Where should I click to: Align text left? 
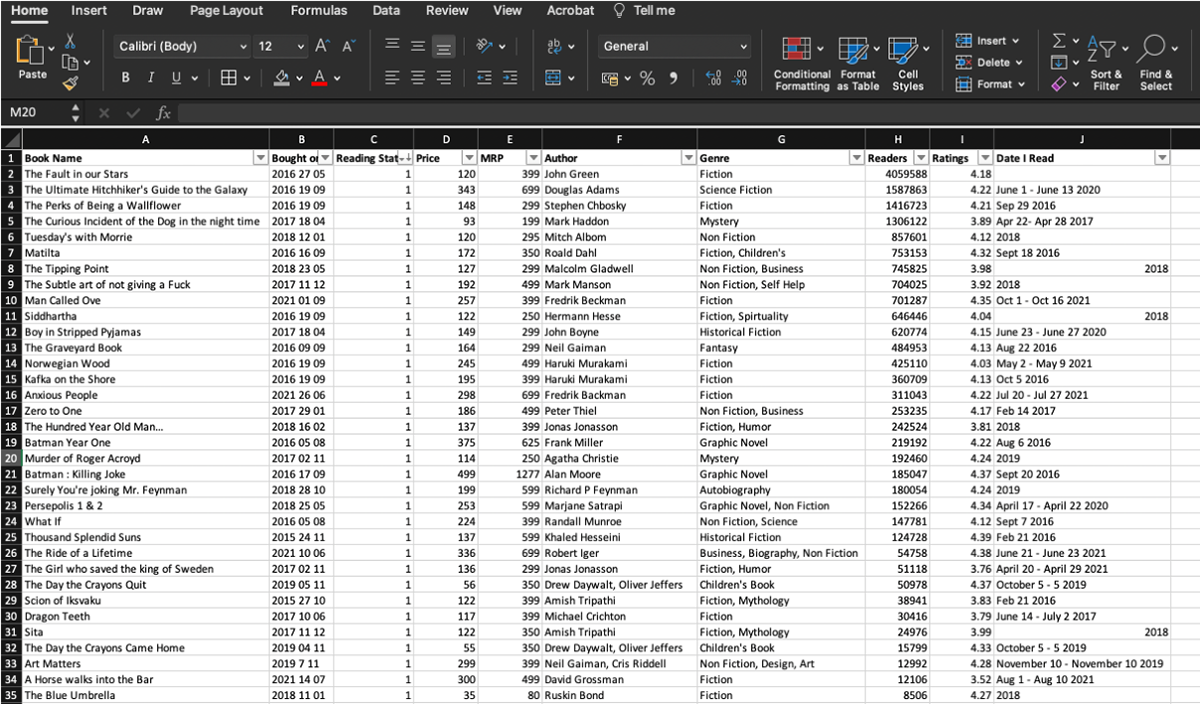point(393,78)
